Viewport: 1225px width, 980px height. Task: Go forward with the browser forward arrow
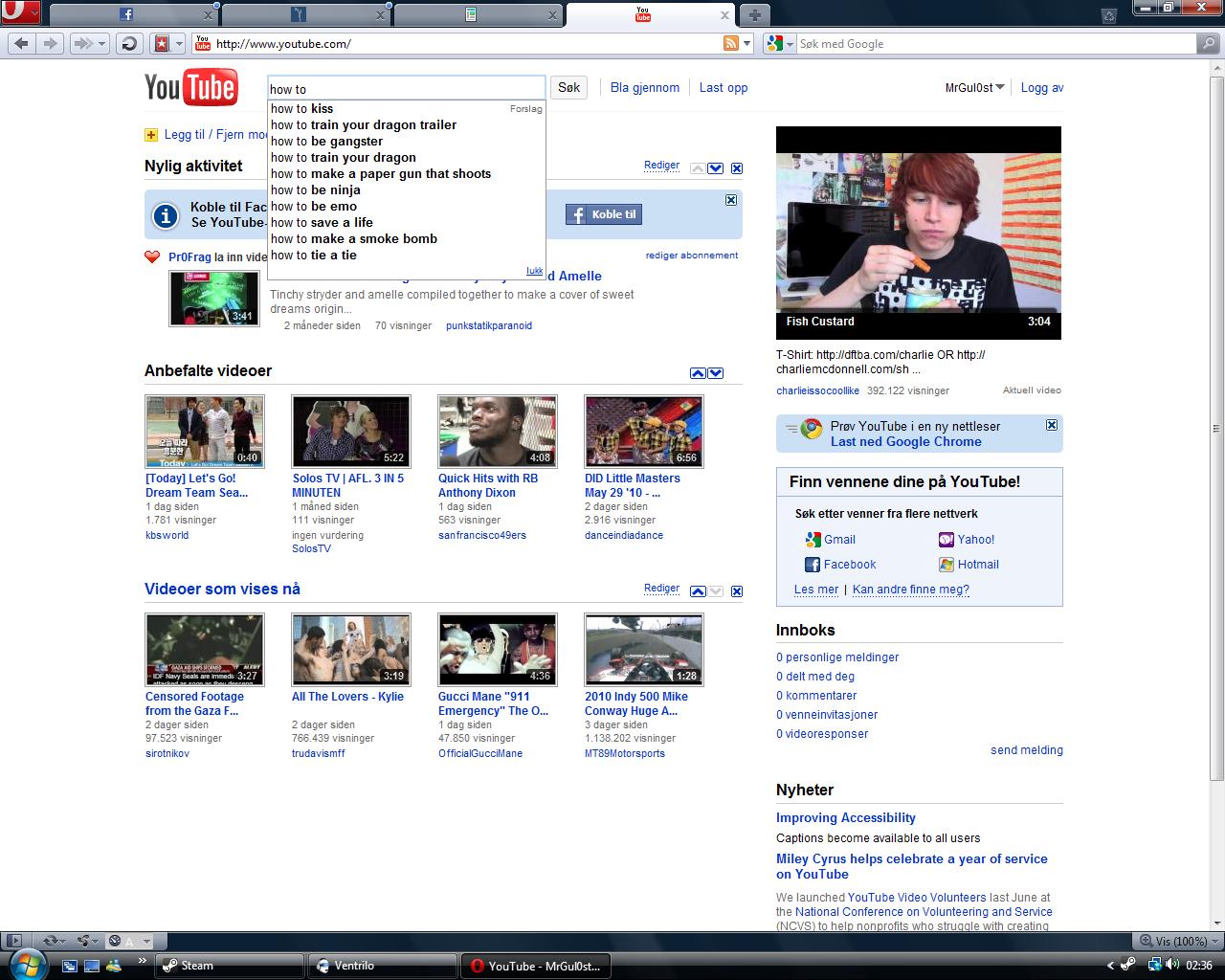pyautogui.click(x=50, y=43)
